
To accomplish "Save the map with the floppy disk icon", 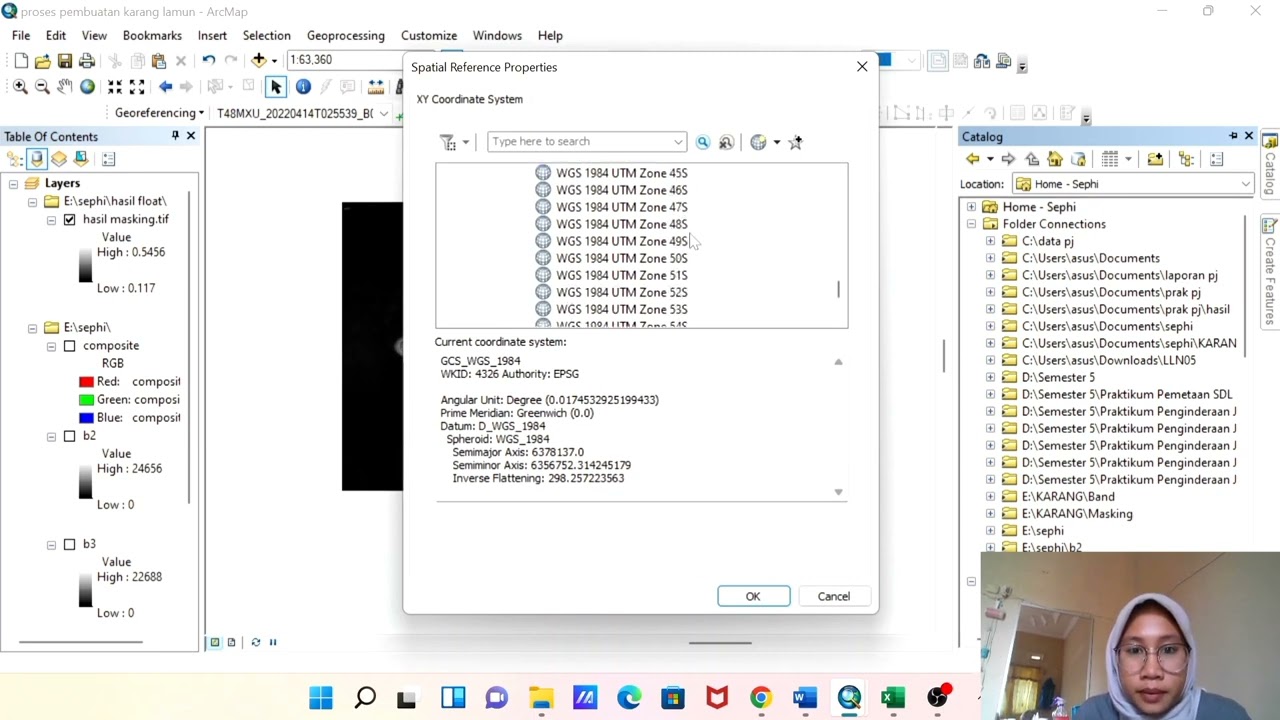I will click(64, 61).
